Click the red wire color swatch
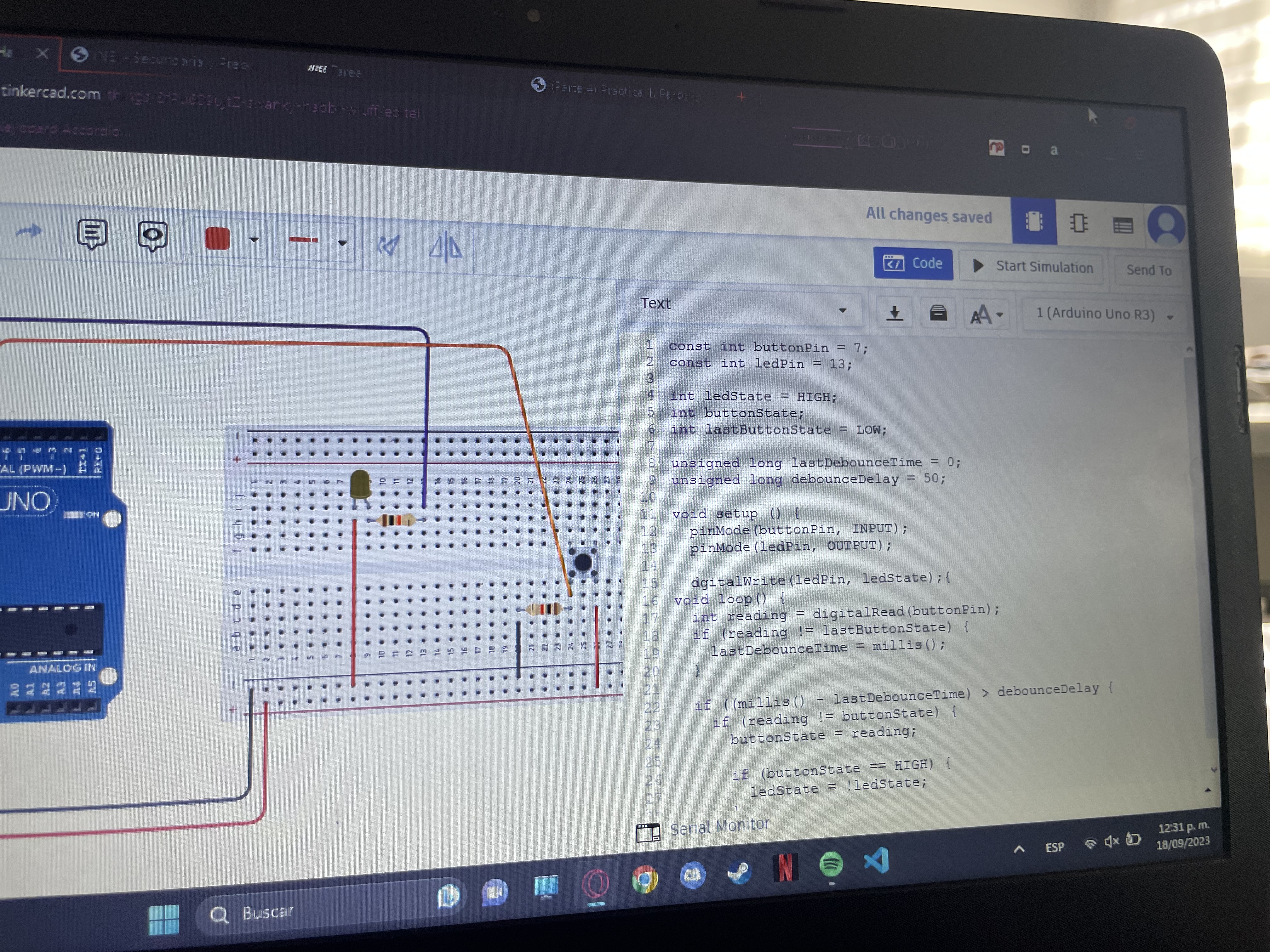The image size is (1270, 952). pos(217,239)
